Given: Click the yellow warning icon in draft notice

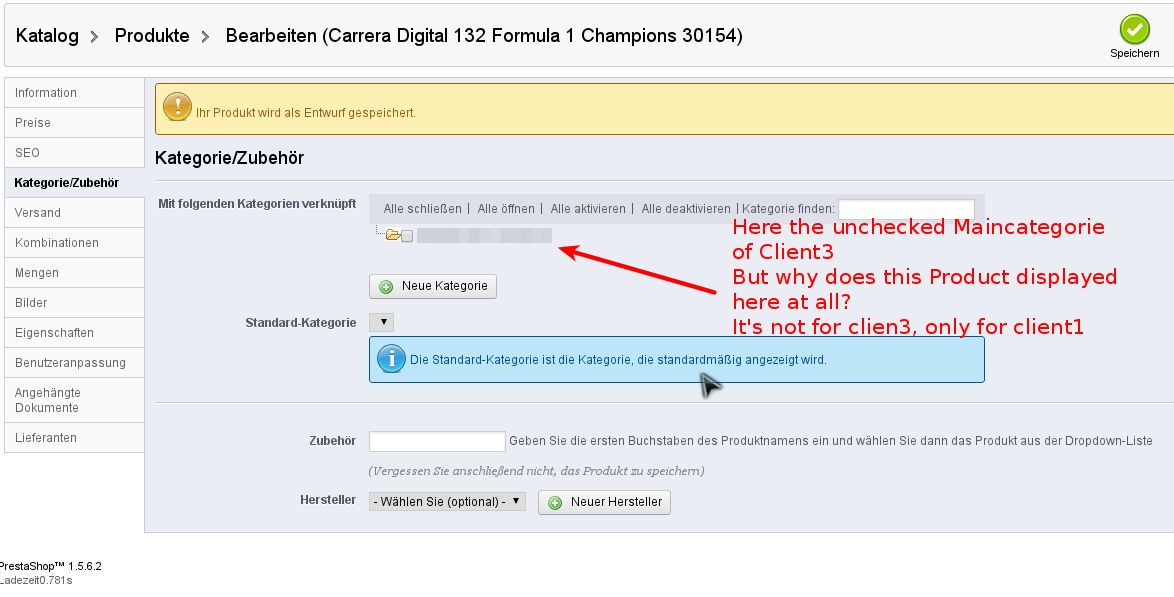Looking at the screenshot, I should (x=177, y=106).
